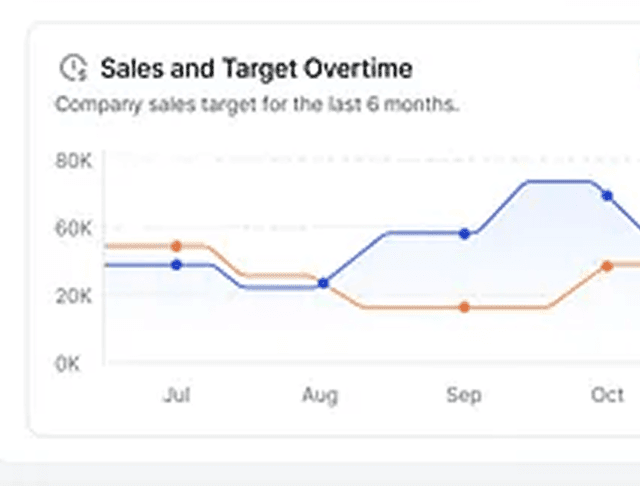Image resolution: width=640 pixels, height=486 pixels.
Task: Select the blue data point for Jul
Action: [177, 265]
